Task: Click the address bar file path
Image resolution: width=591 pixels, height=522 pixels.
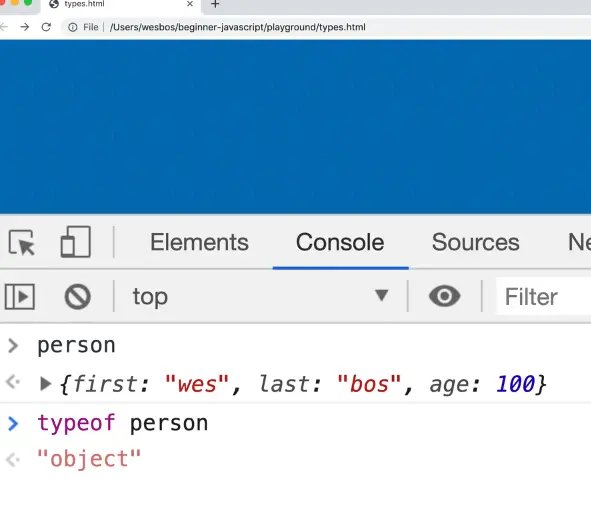Action: 237,27
